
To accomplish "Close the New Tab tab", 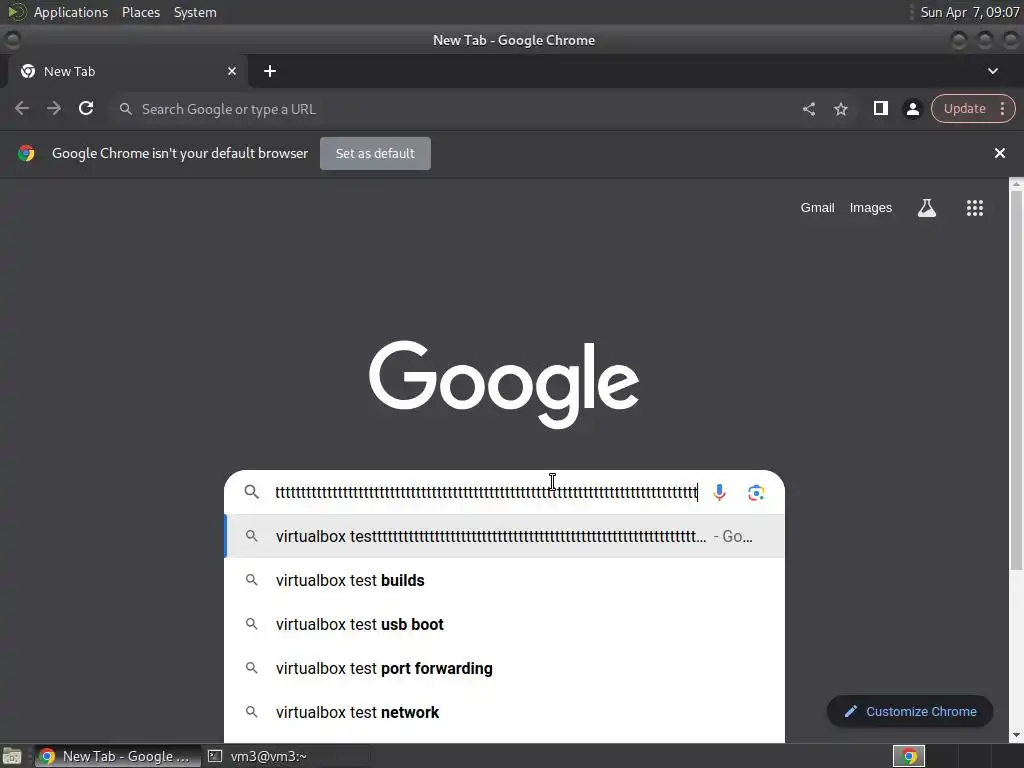I will pos(232,71).
